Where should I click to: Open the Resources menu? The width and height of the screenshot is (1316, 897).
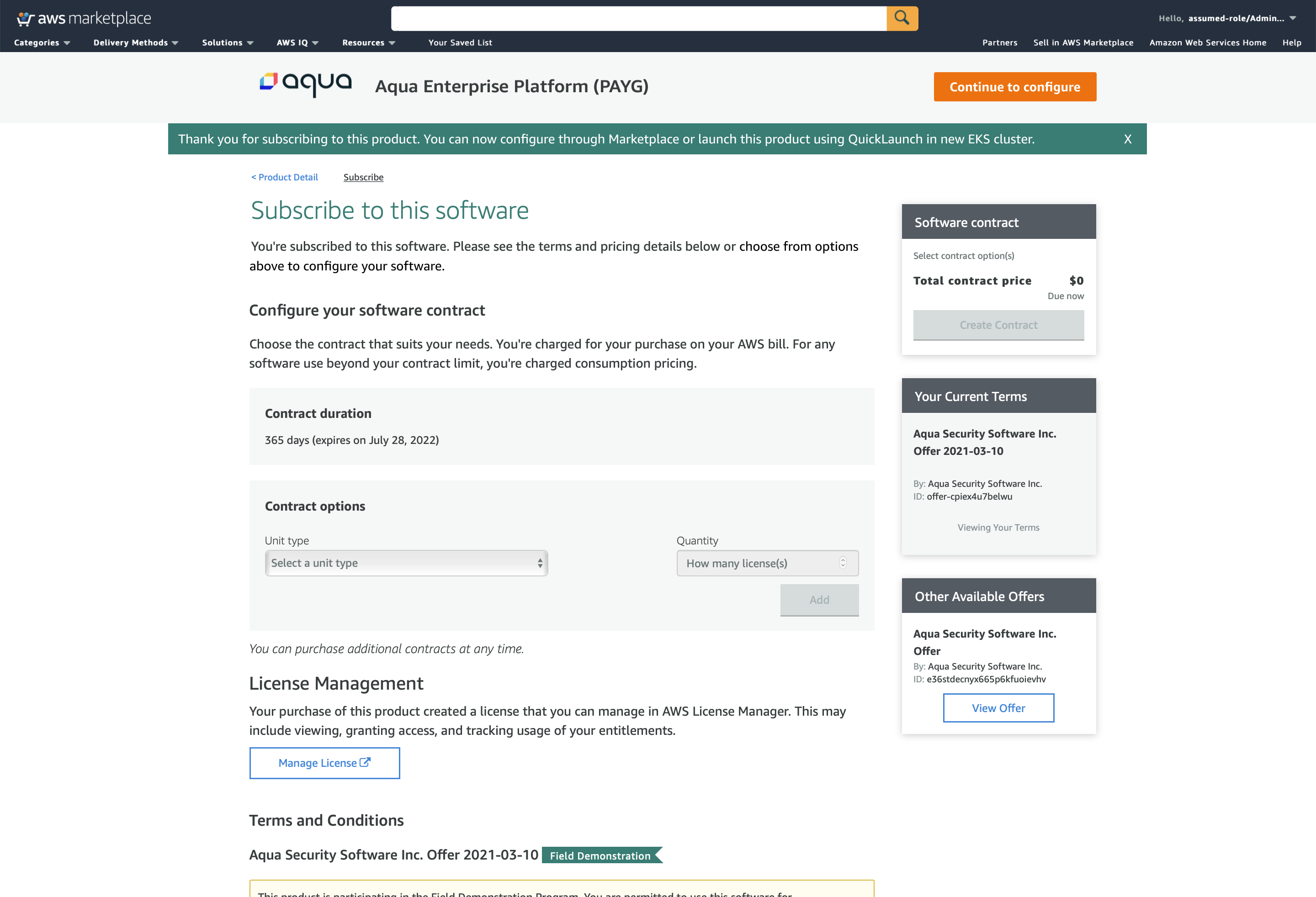(x=369, y=42)
